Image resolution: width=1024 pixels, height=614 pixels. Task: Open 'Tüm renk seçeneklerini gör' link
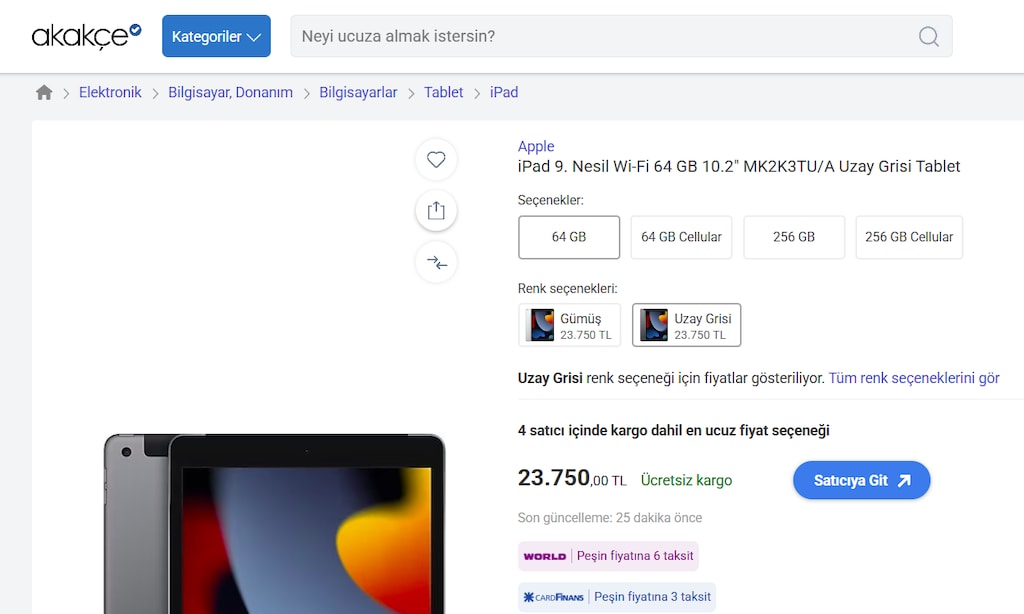tap(914, 378)
